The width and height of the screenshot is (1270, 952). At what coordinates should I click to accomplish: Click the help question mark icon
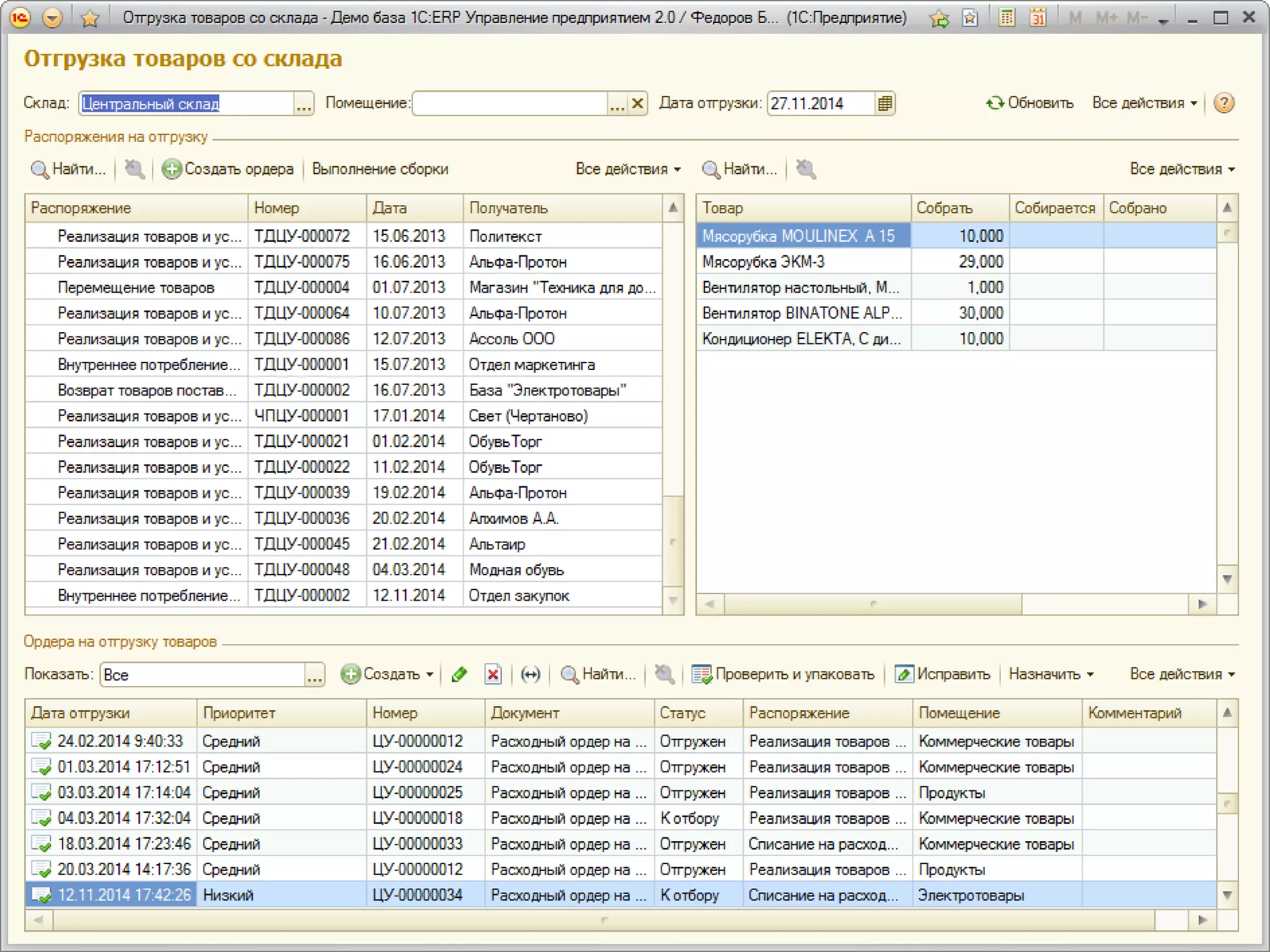point(1223,103)
